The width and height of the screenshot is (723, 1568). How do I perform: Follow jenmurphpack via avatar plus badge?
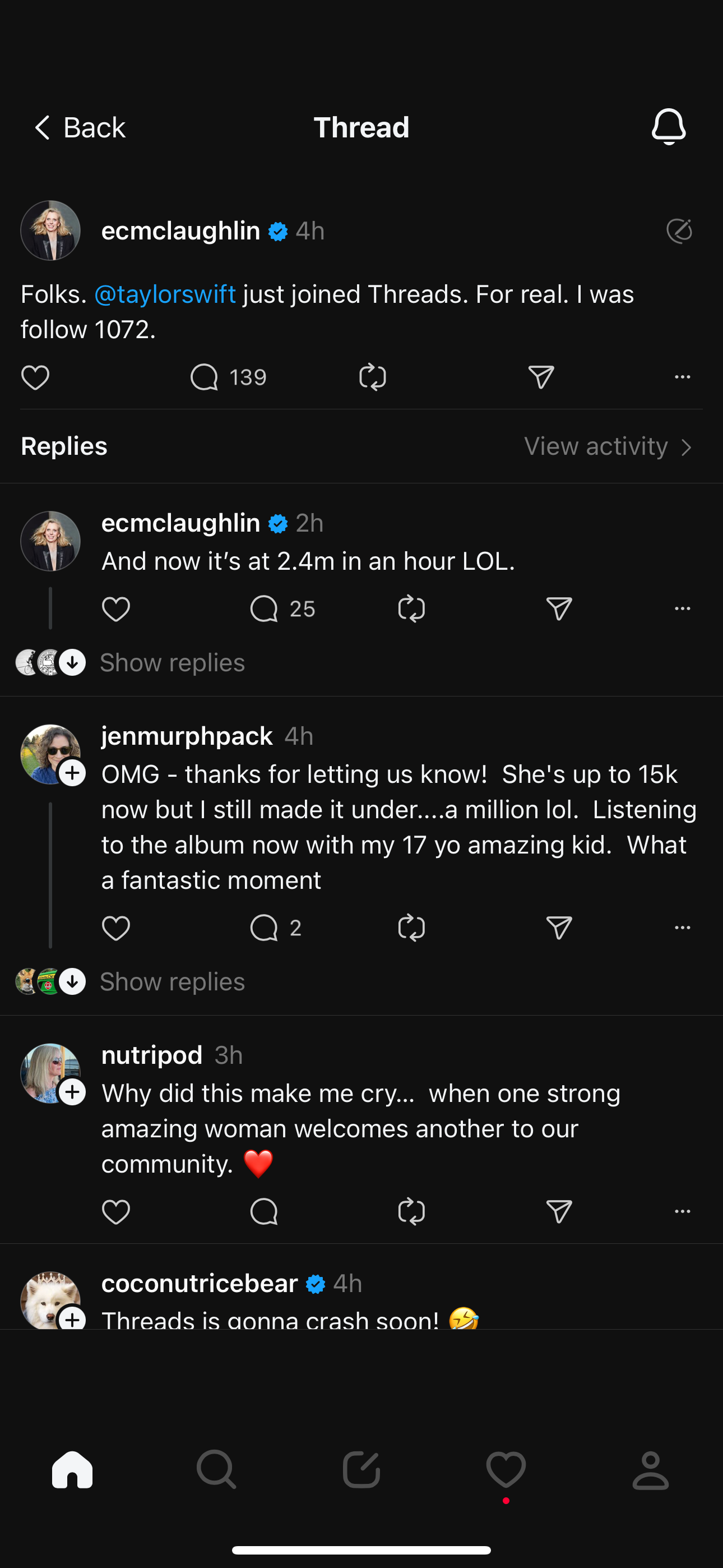(72, 773)
